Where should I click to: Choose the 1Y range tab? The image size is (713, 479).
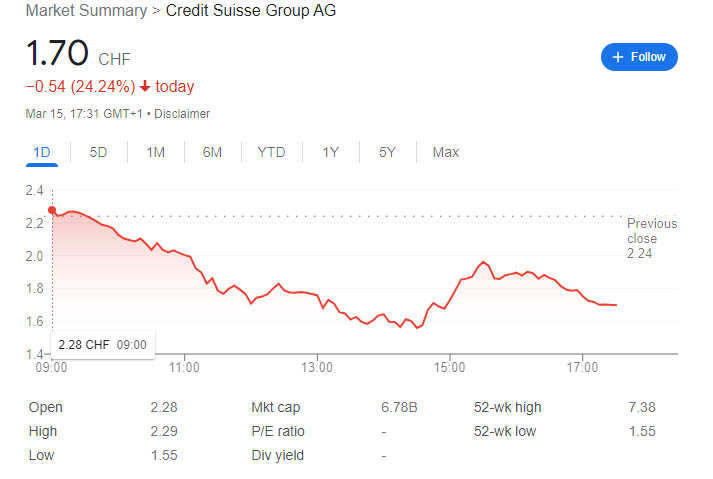(330, 152)
